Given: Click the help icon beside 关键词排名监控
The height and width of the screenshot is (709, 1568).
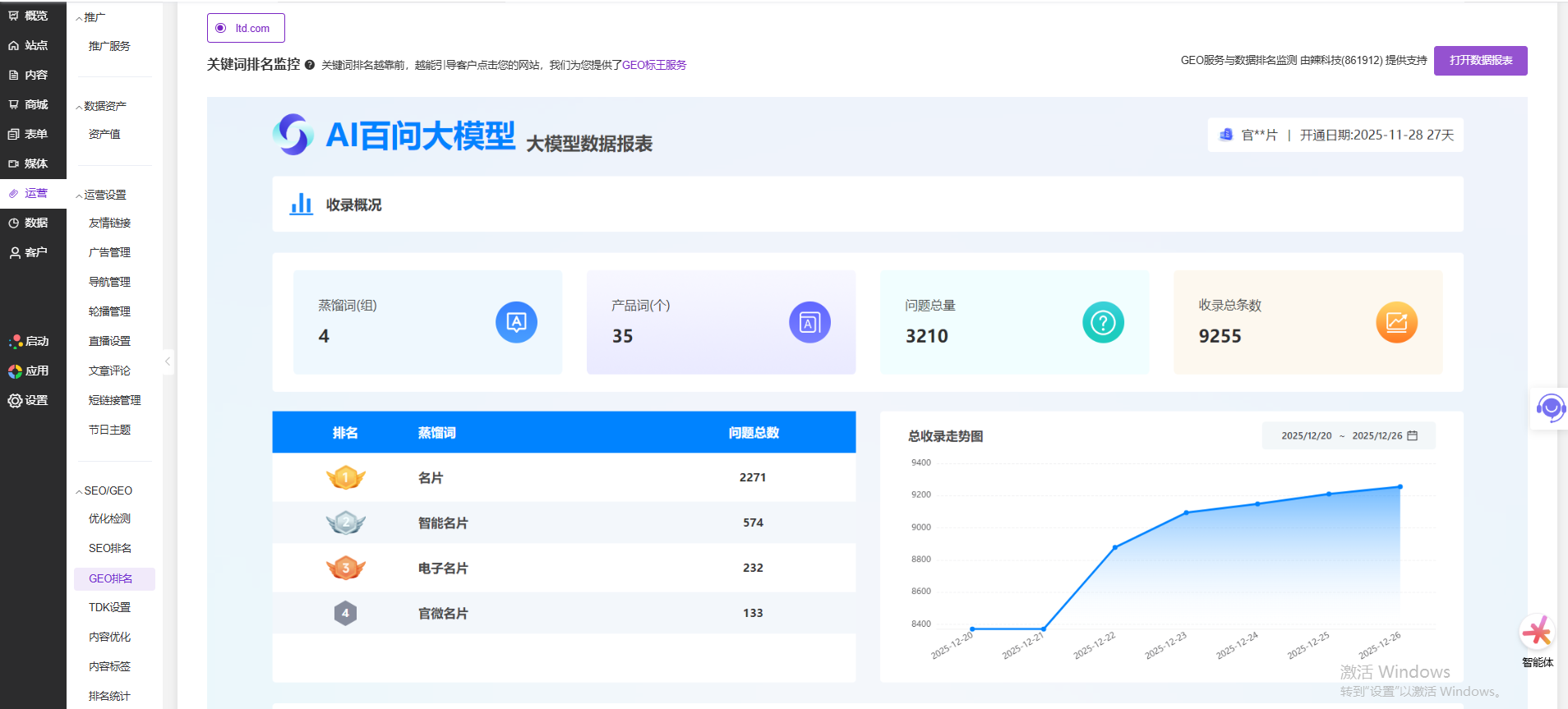Looking at the screenshot, I should [x=310, y=65].
